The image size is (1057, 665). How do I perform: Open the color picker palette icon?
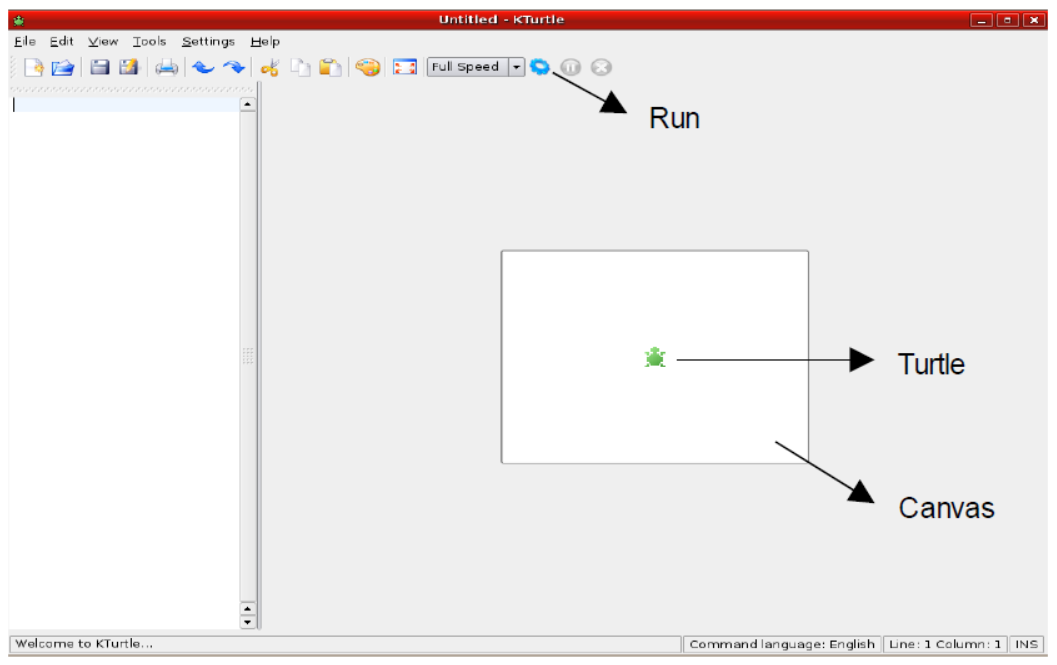pos(368,67)
